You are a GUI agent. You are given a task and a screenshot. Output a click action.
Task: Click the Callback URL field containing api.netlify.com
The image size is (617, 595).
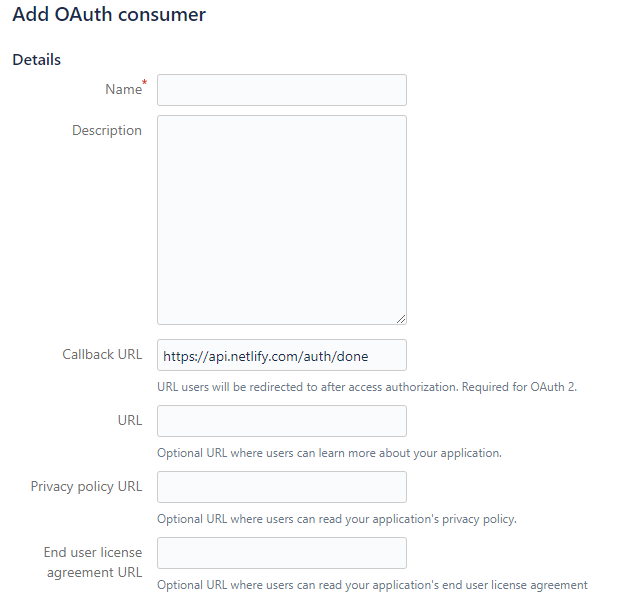tap(281, 355)
